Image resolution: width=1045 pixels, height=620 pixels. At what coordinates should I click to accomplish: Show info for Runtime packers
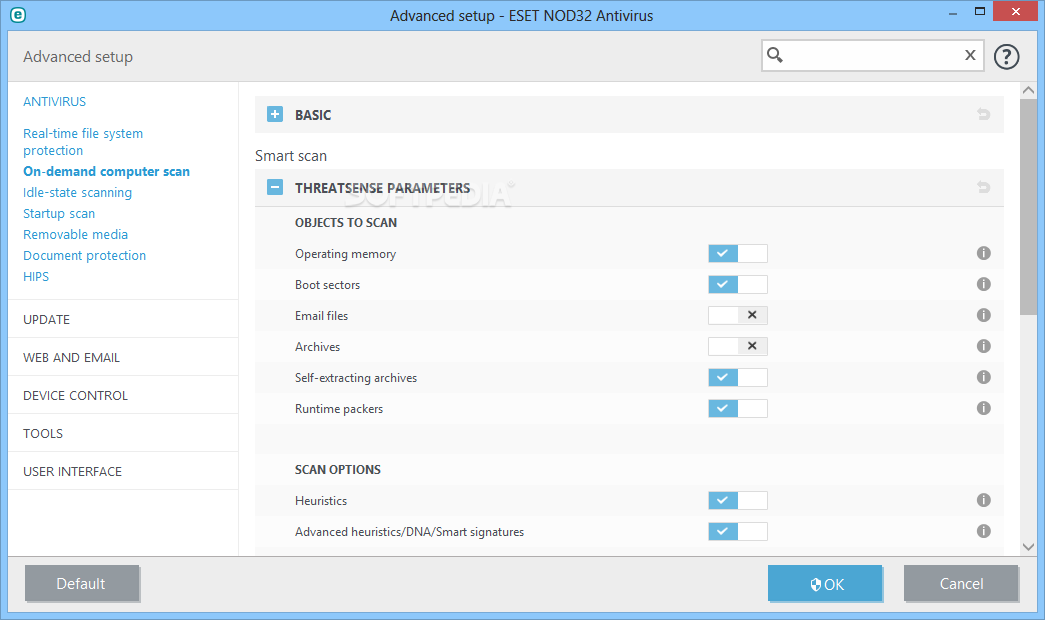984,408
